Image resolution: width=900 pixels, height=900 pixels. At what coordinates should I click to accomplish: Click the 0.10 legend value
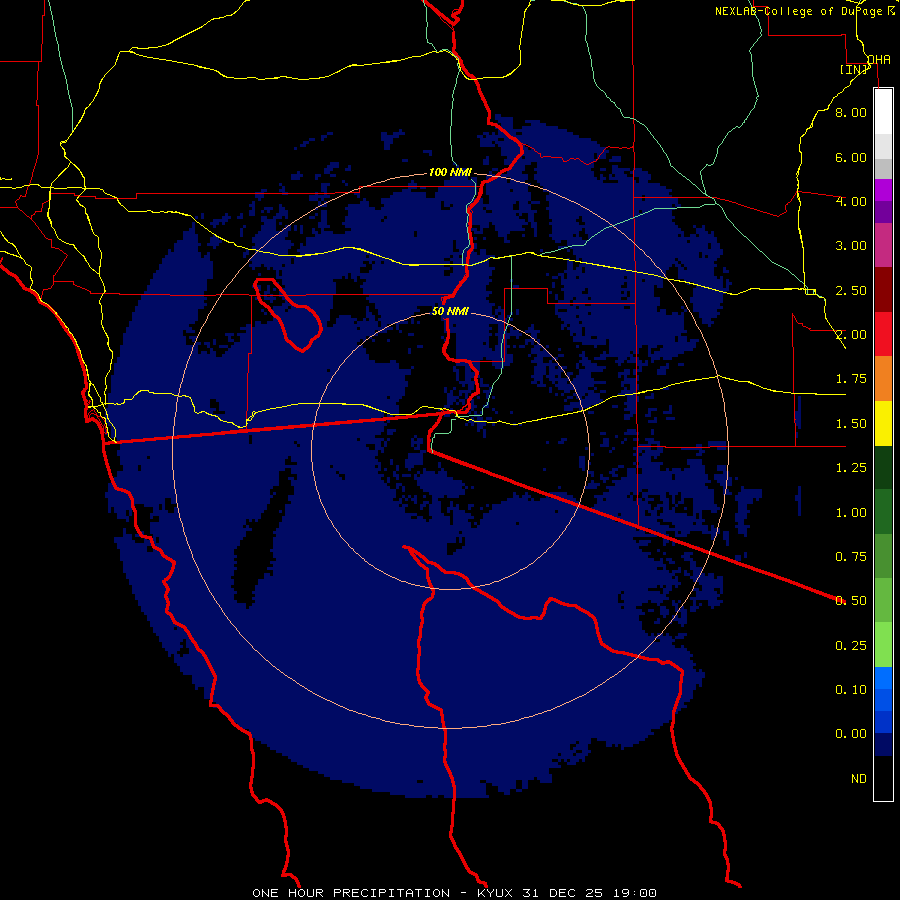click(851, 690)
